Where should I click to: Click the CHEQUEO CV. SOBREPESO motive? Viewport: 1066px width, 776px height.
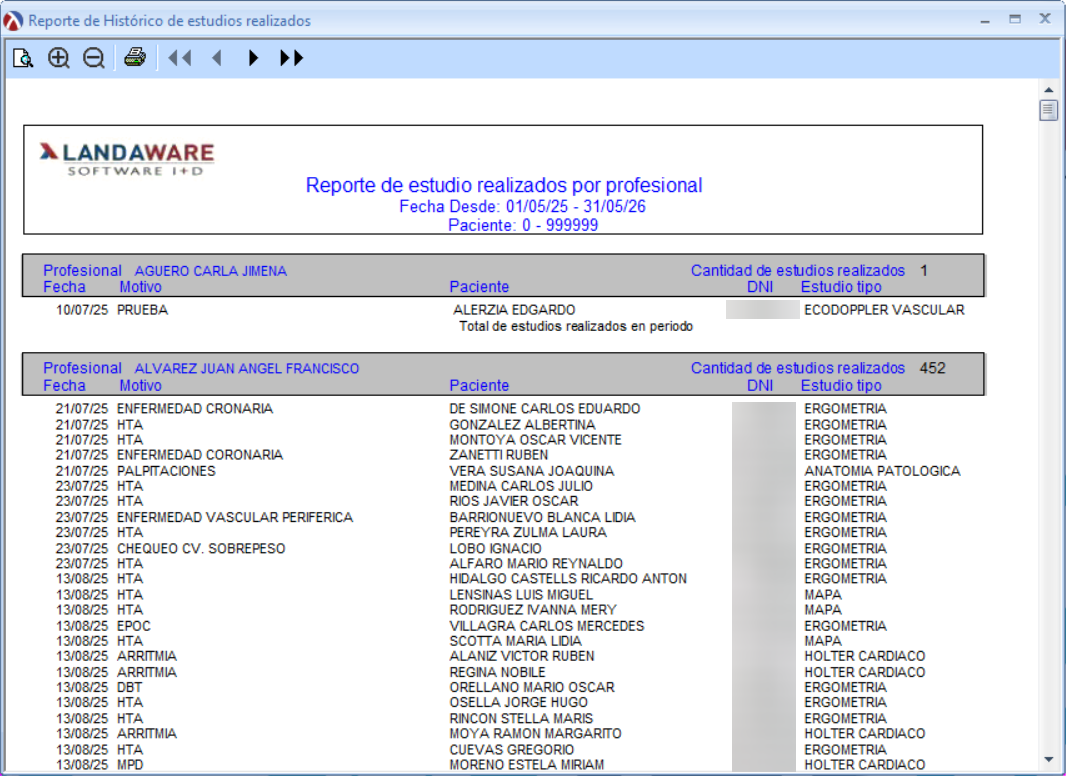tap(201, 549)
